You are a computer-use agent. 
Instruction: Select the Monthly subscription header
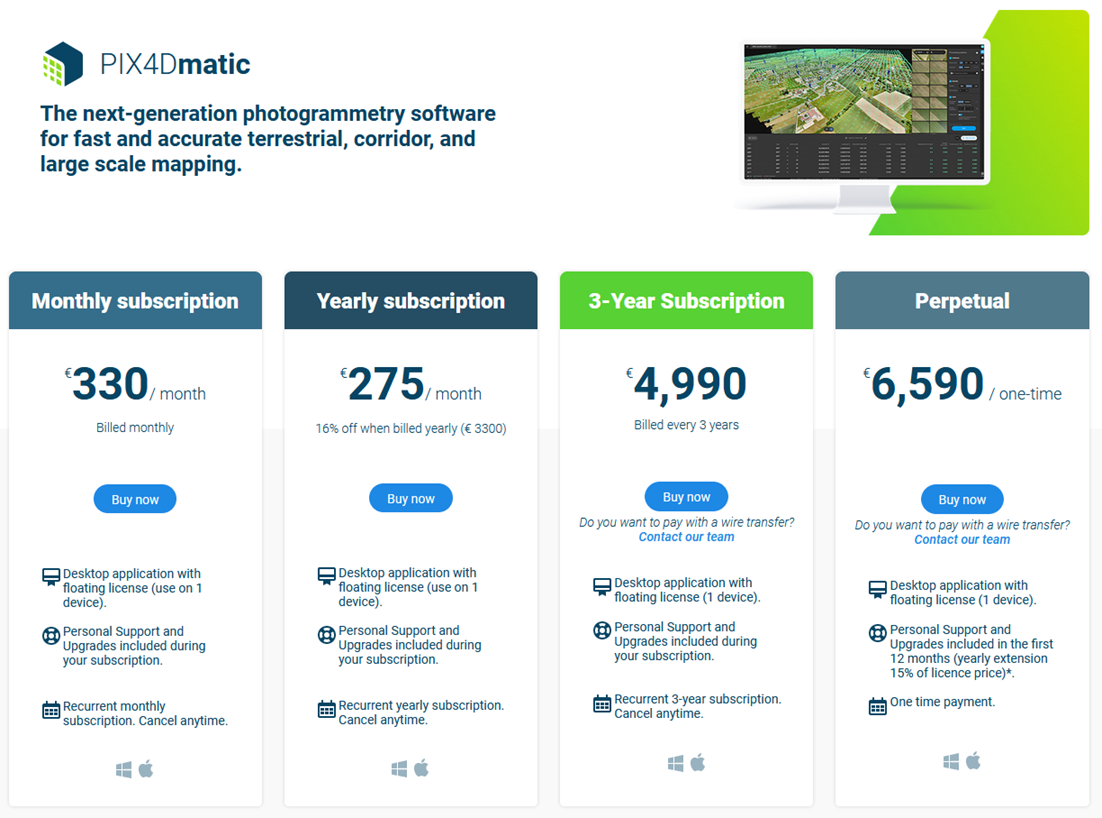point(136,301)
